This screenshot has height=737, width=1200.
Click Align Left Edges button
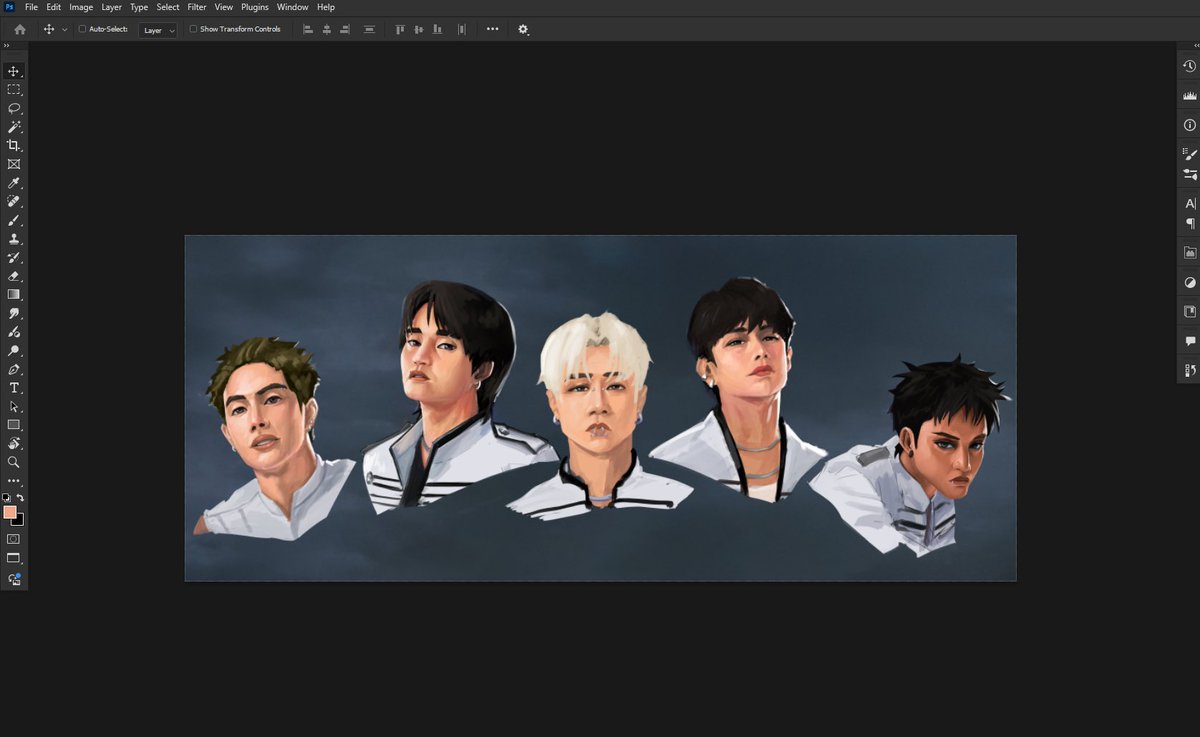click(308, 30)
